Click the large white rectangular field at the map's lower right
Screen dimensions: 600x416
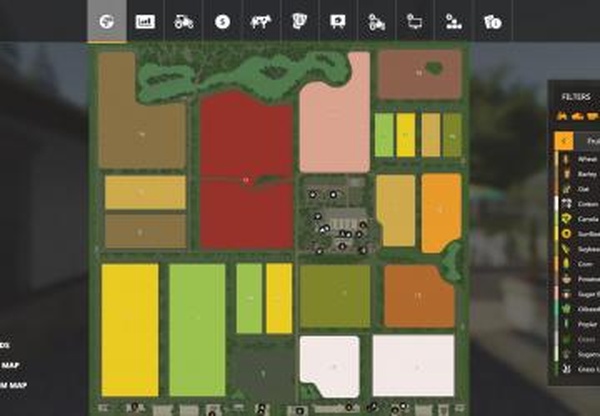(413, 365)
